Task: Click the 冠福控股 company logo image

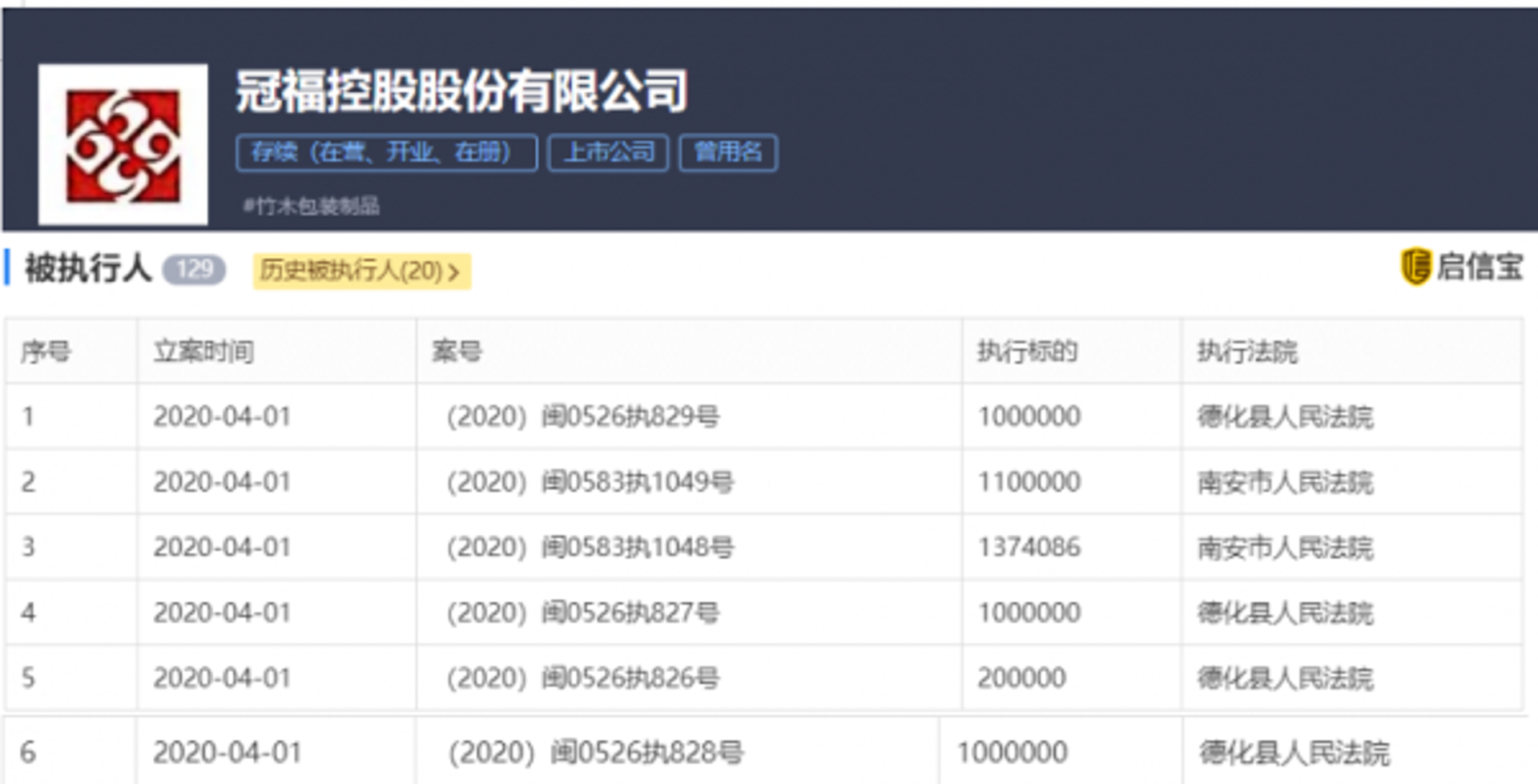Action: tap(123, 145)
